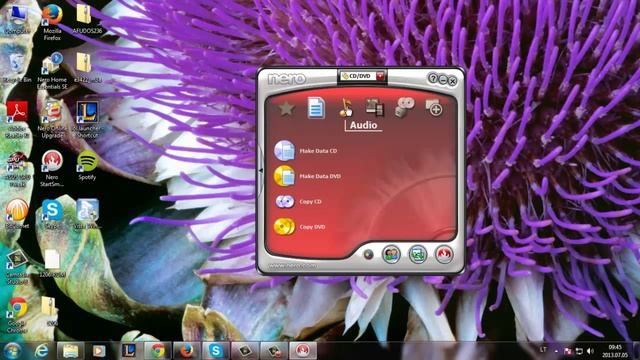Open the Favorites star category in Nero
This screenshot has width=640, height=360.
(286, 108)
